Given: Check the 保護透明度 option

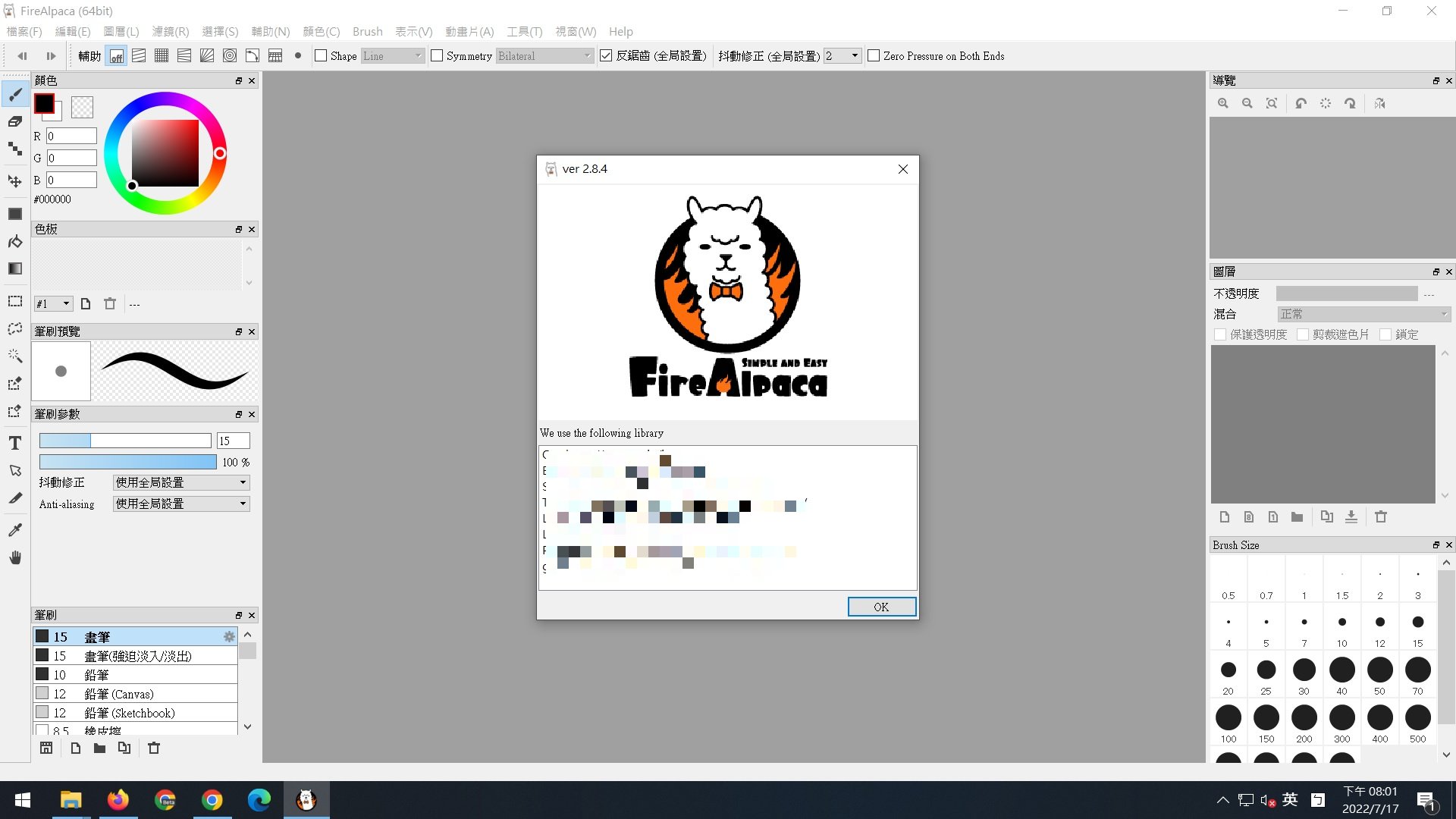Looking at the screenshot, I should 1220,334.
